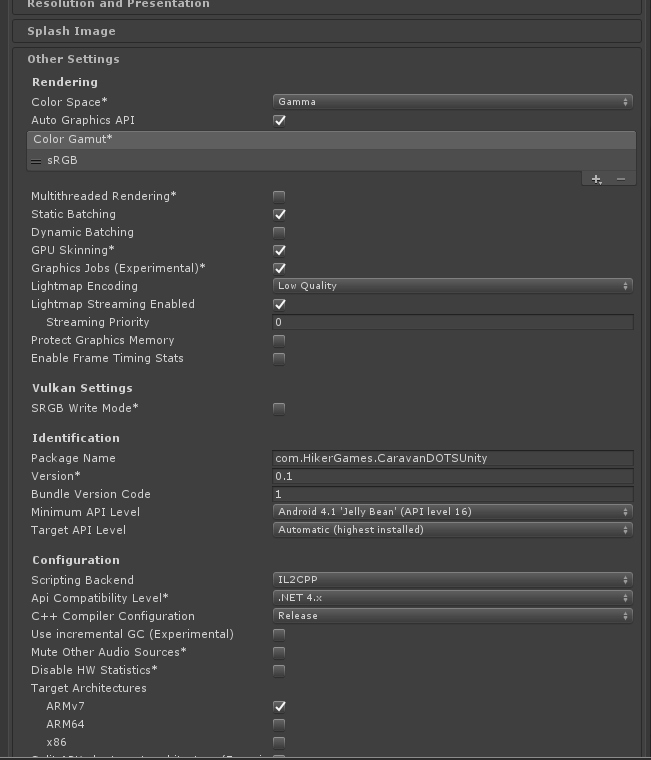The height and width of the screenshot is (760, 651).
Task: Uncheck GPU Skinning
Action: point(280,250)
